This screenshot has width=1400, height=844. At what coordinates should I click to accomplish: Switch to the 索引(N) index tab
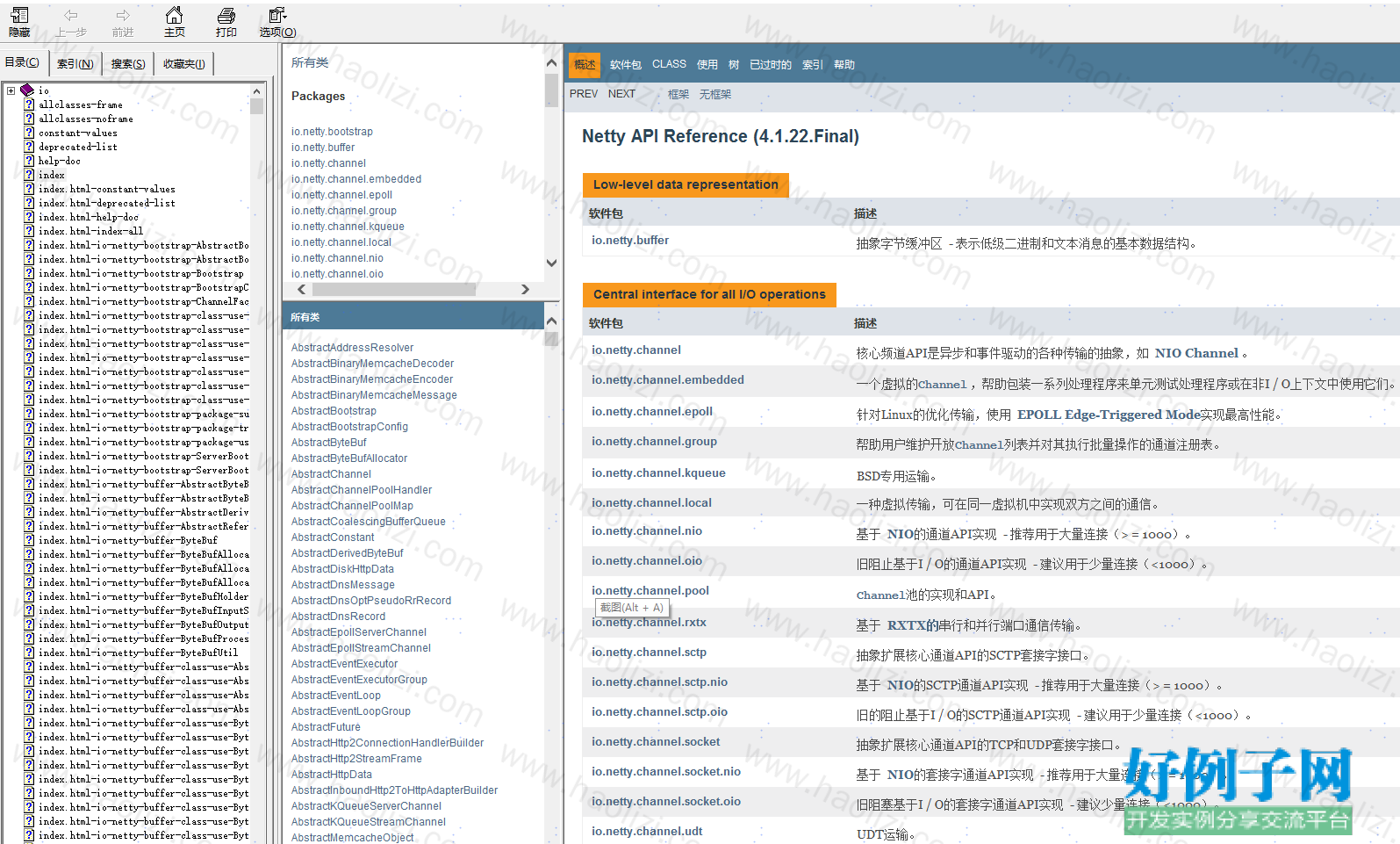click(75, 64)
